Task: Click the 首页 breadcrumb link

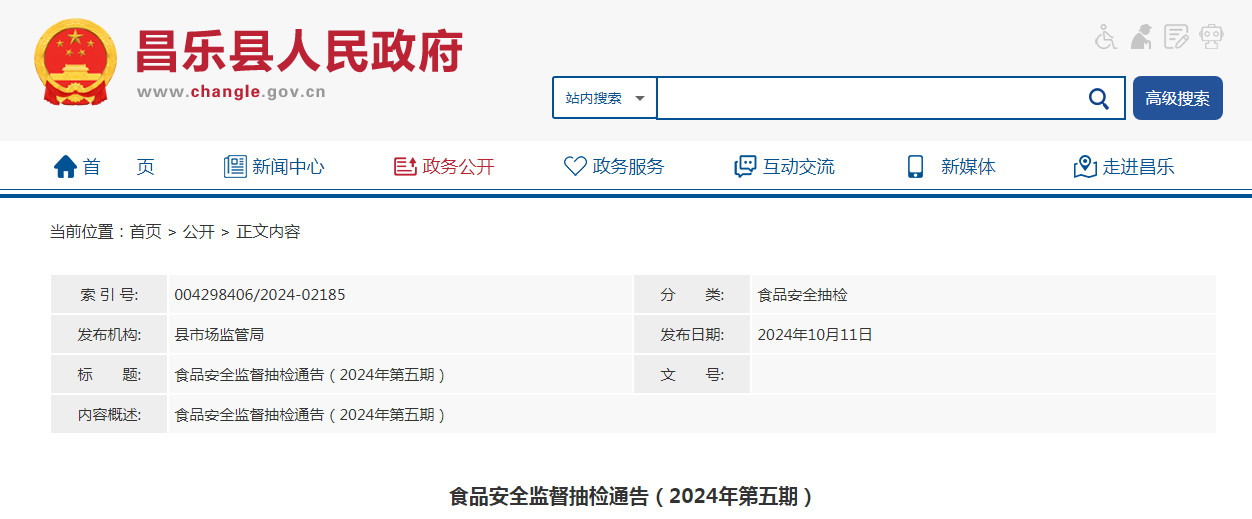Action: (145, 232)
